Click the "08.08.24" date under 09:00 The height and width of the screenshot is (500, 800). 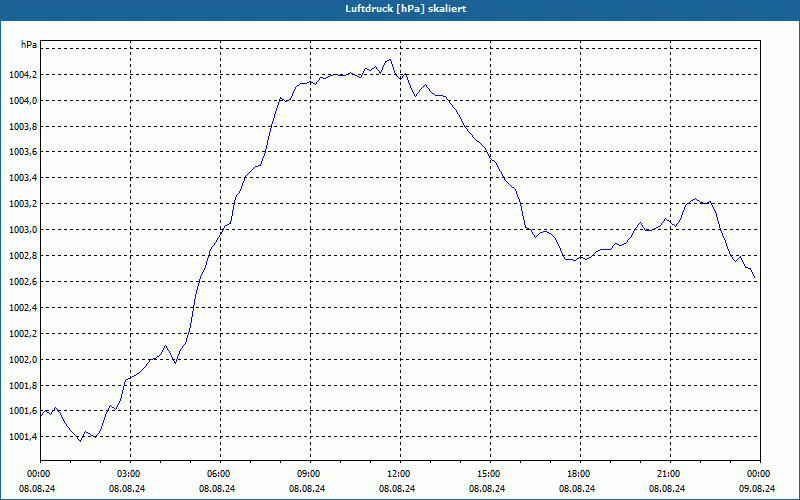307,488
